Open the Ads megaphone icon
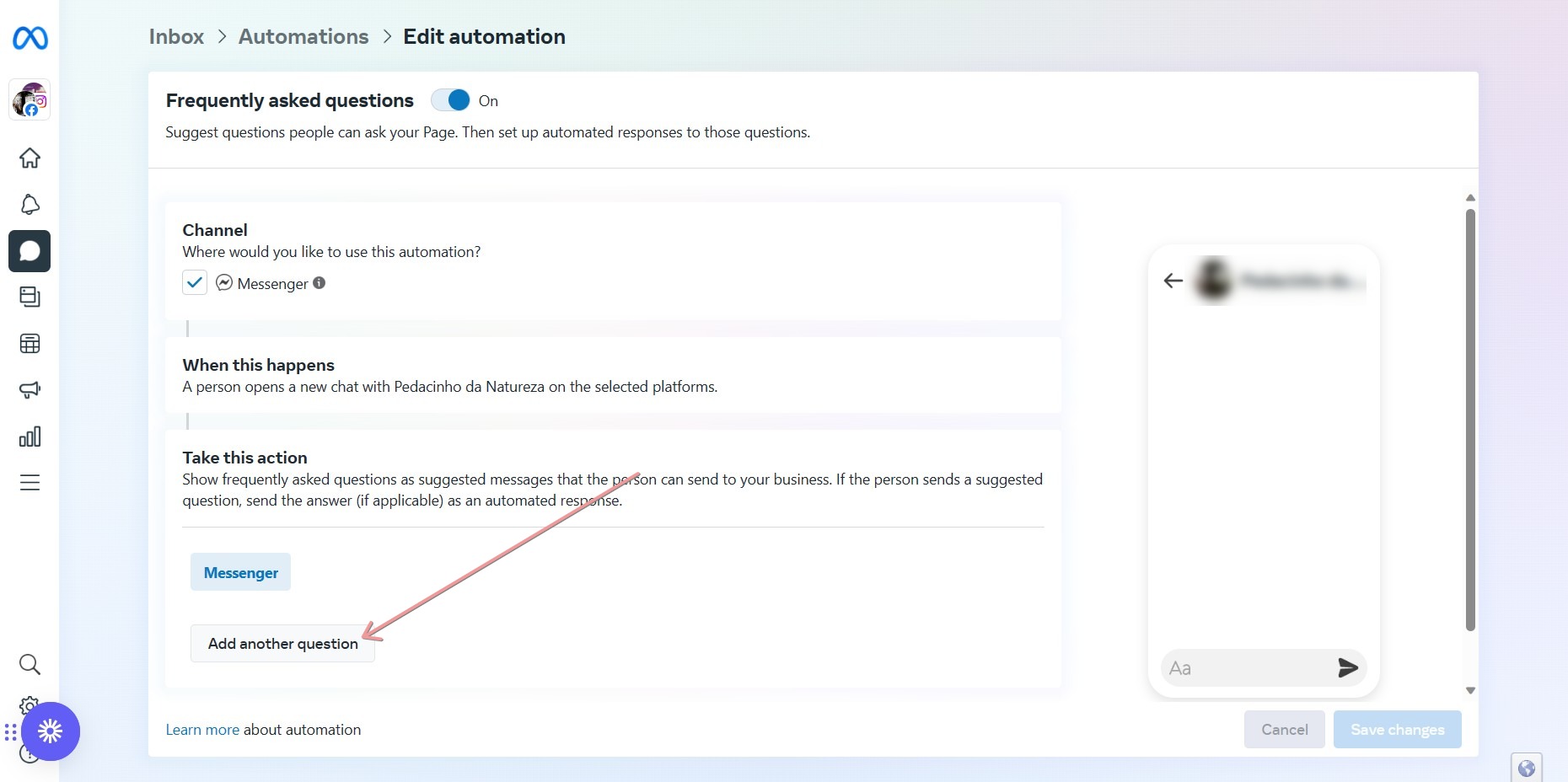The image size is (1568, 782). point(30,390)
